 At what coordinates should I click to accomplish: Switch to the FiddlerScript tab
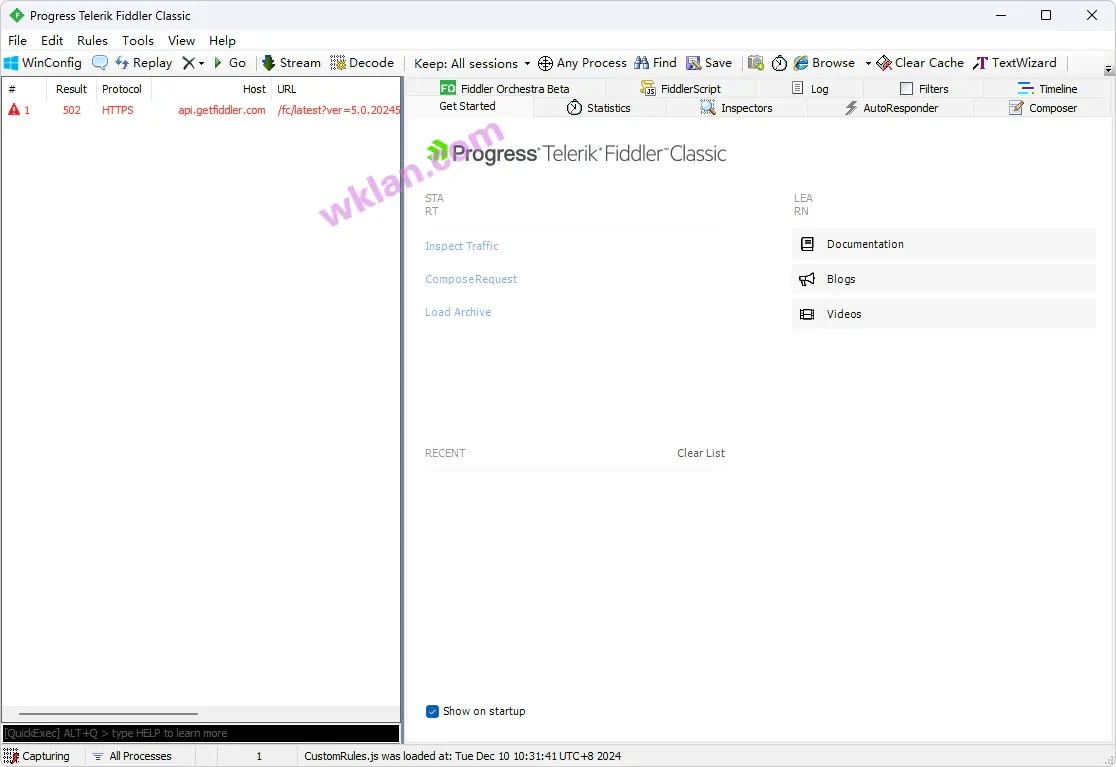(680, 89)
